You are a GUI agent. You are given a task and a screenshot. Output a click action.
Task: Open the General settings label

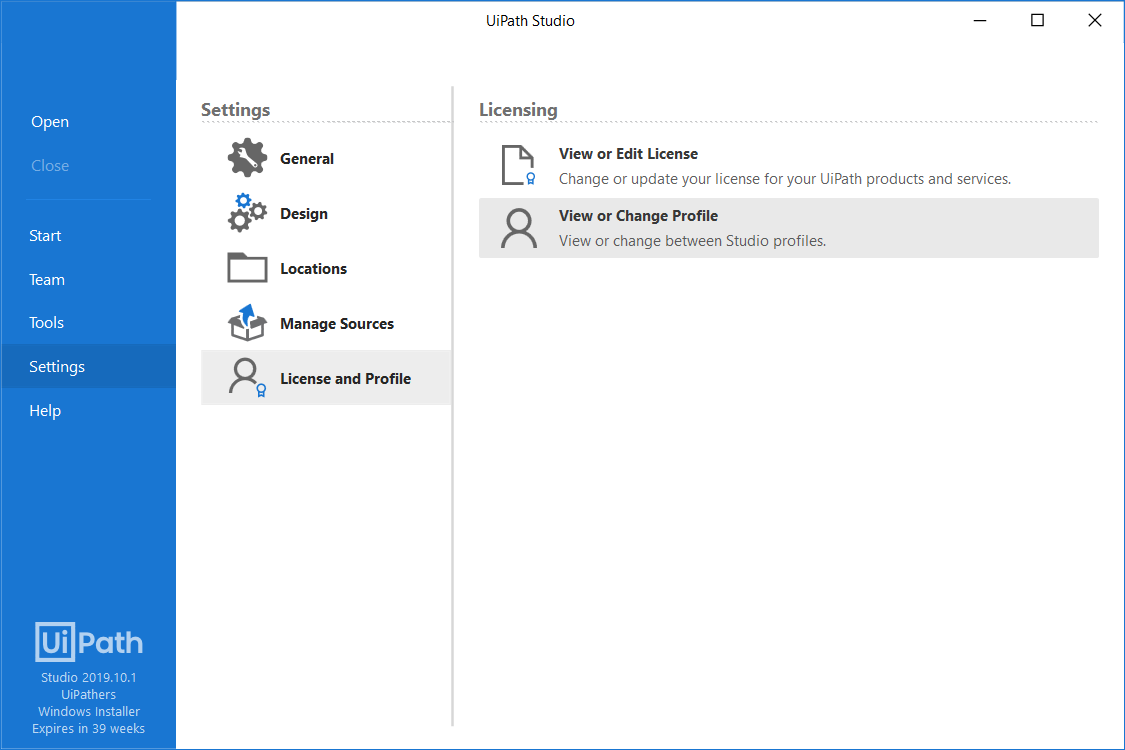tap(306, 159)
